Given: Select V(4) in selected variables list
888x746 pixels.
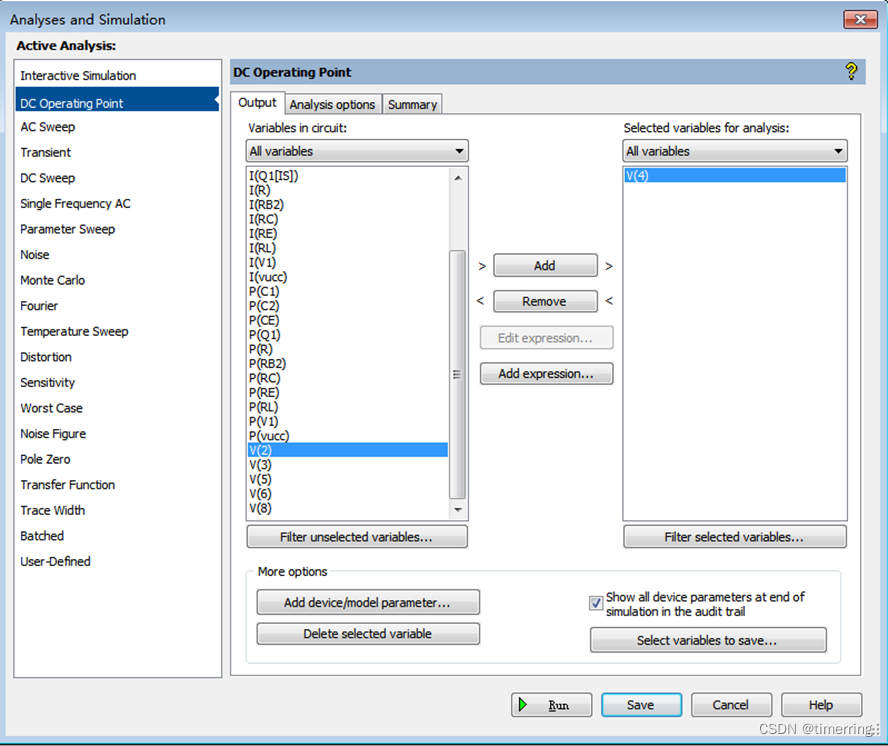Looking at the screenshot, I should click(735, 176).
